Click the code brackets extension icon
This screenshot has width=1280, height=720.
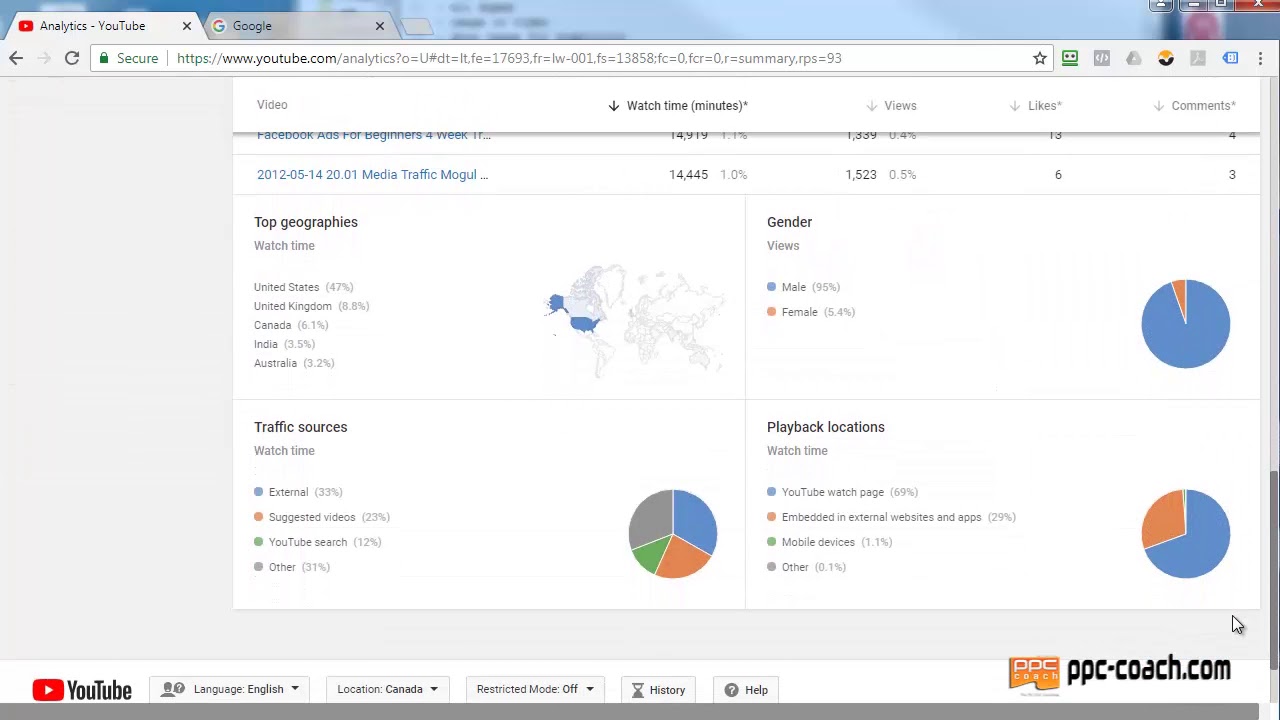click(x=1102, y=58)
